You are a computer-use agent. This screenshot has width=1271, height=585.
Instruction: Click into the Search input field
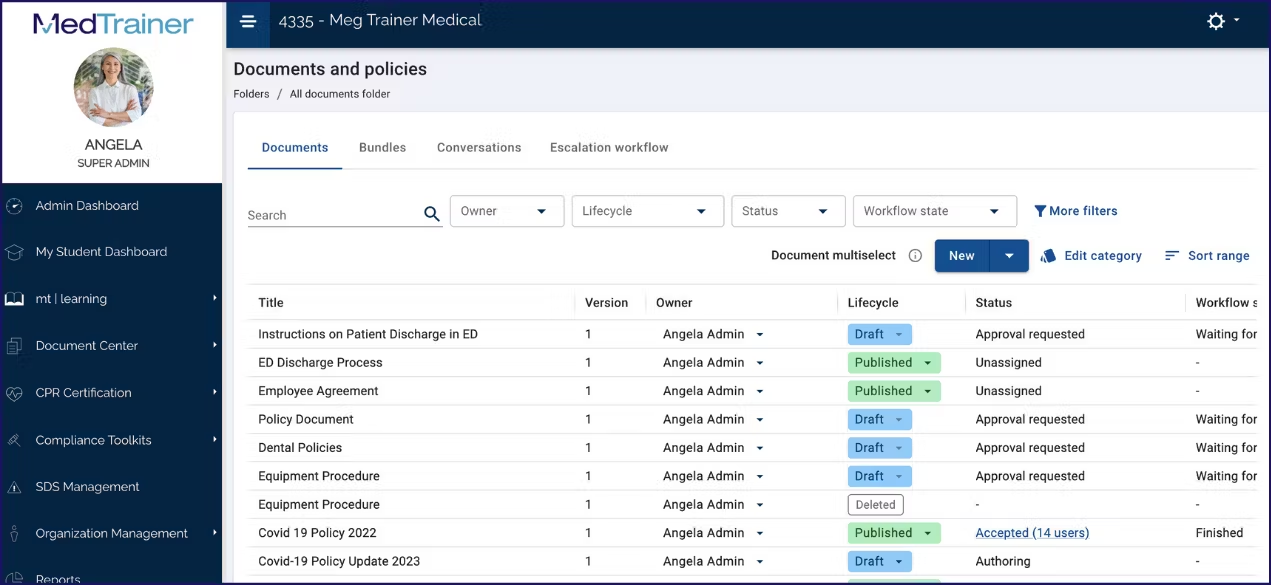pyautogui.click(x=335, y=214)
